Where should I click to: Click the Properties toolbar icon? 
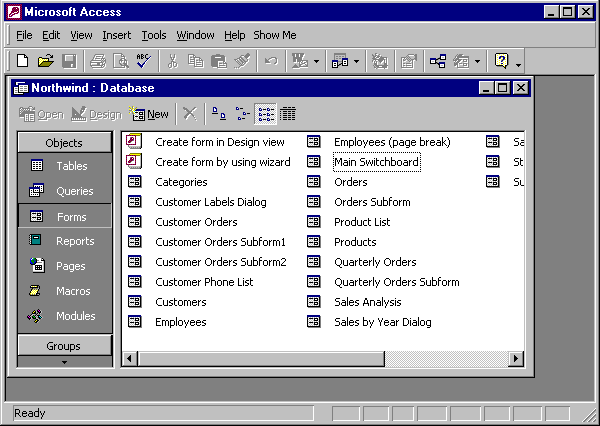click(x=408, y=61)
